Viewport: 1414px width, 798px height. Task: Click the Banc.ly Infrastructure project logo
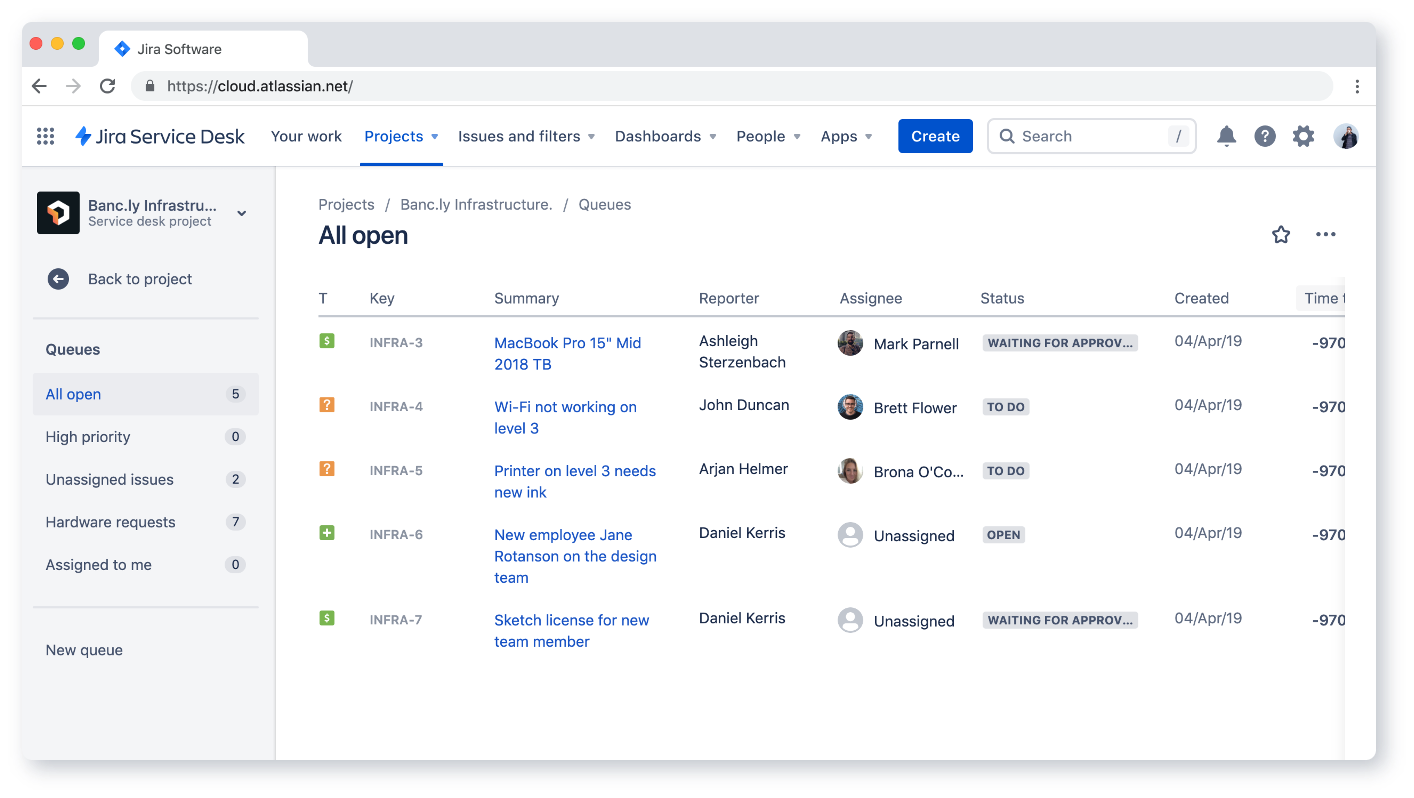click(x=58, y=213)
